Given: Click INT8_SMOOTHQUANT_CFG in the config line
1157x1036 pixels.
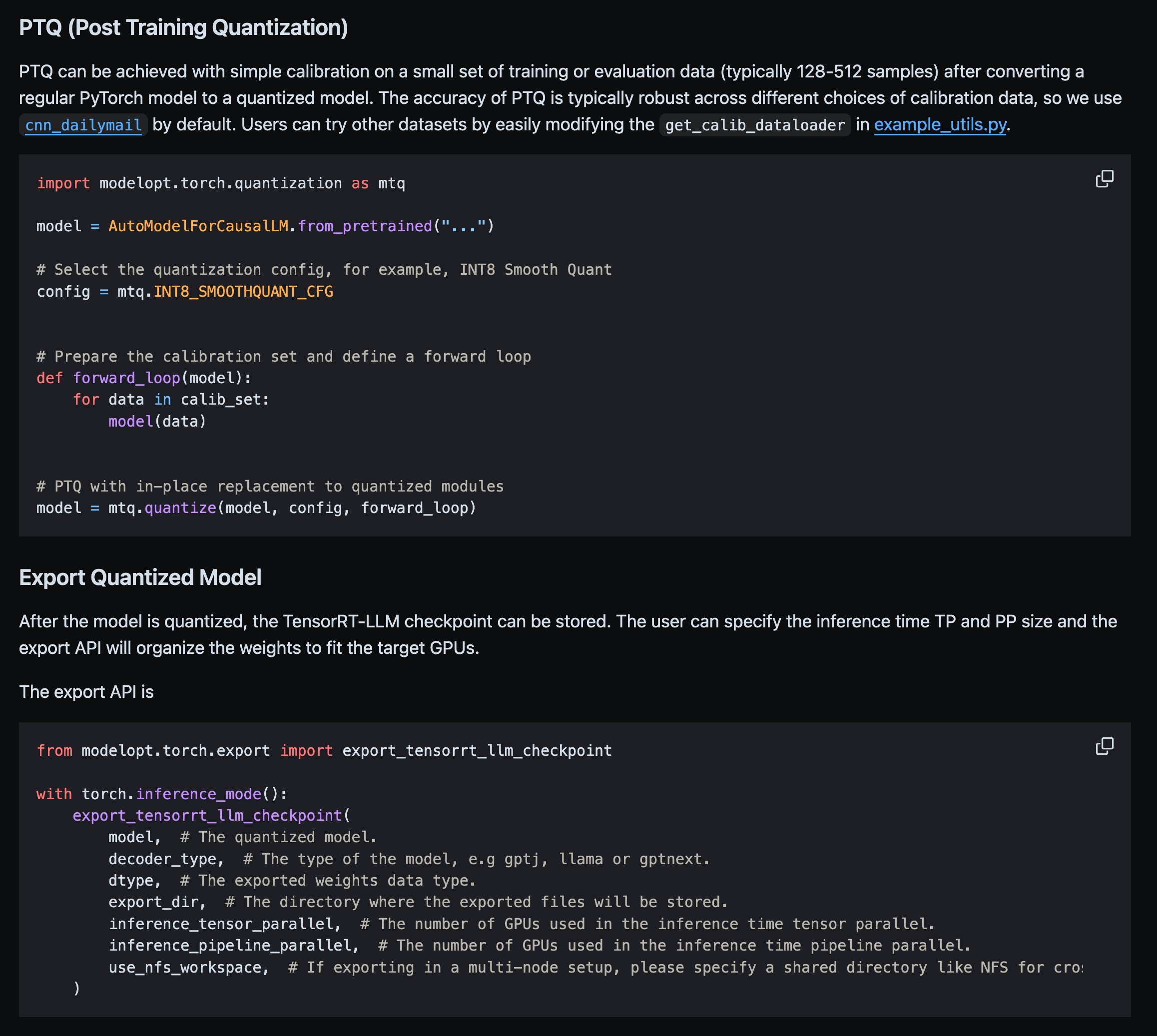Looking at the screenshot, I should [243, 291].
